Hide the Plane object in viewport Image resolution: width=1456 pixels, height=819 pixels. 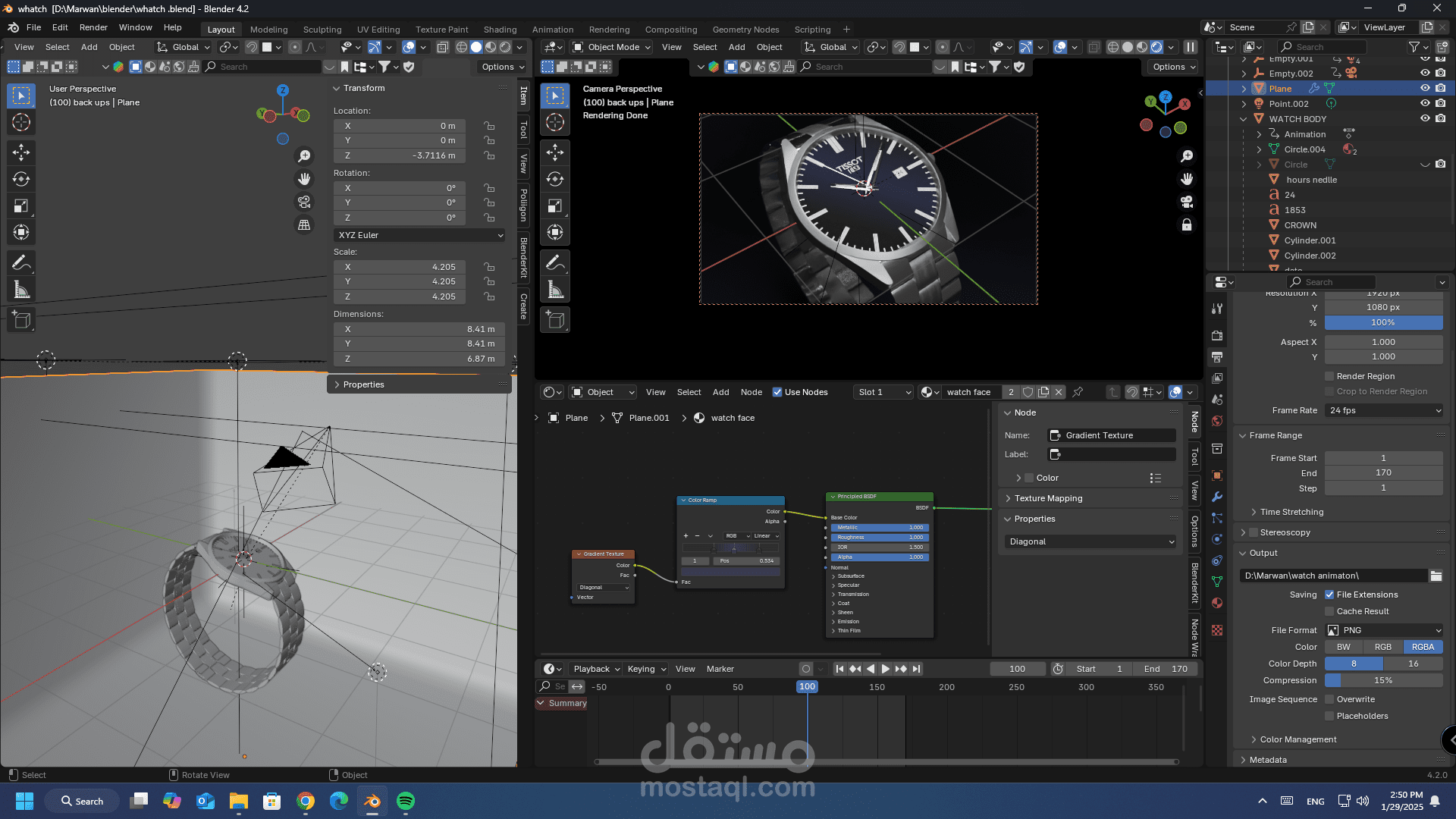(x=1425, y=88)
